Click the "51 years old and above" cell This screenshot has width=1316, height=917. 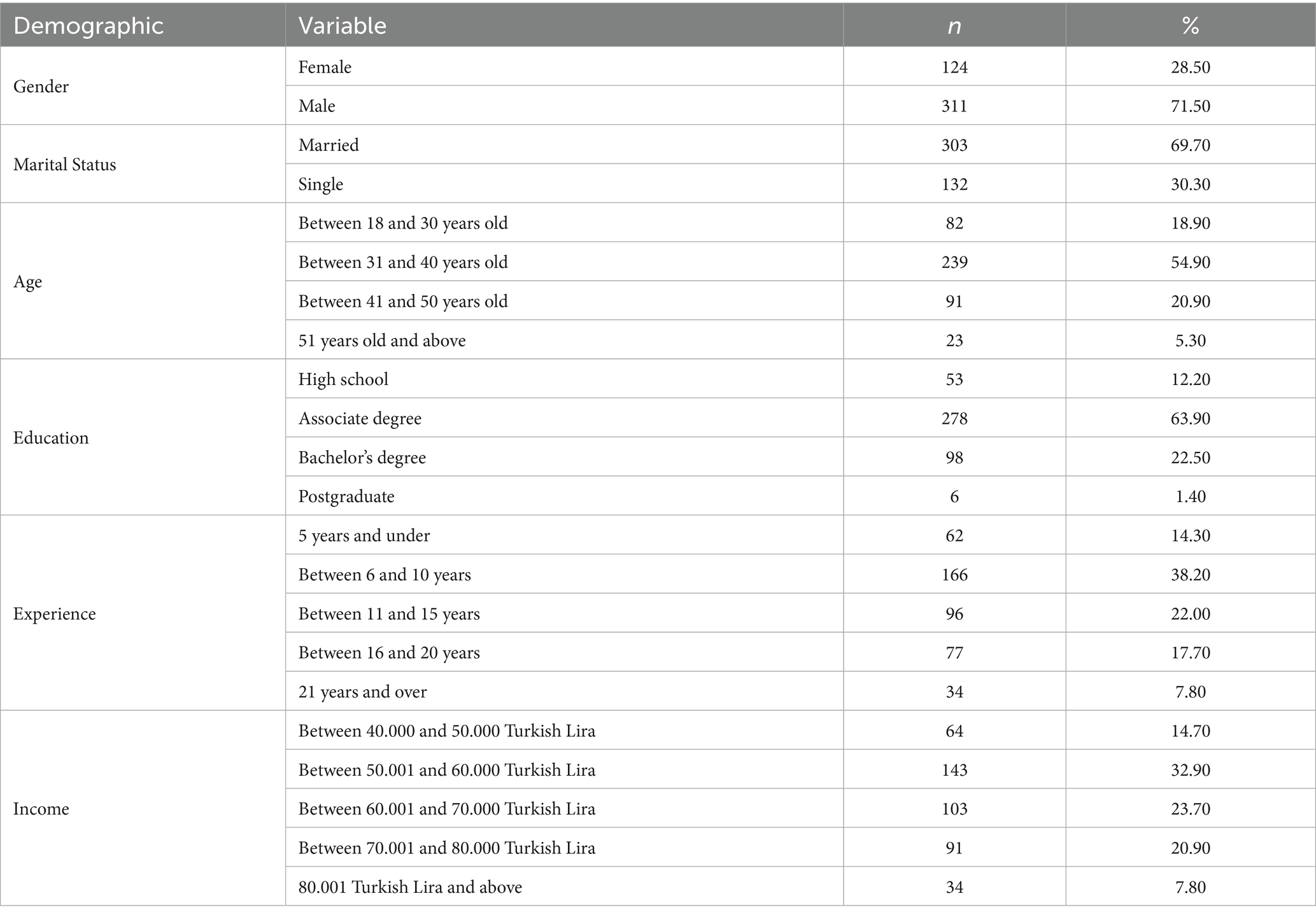[x=382, y=340]
